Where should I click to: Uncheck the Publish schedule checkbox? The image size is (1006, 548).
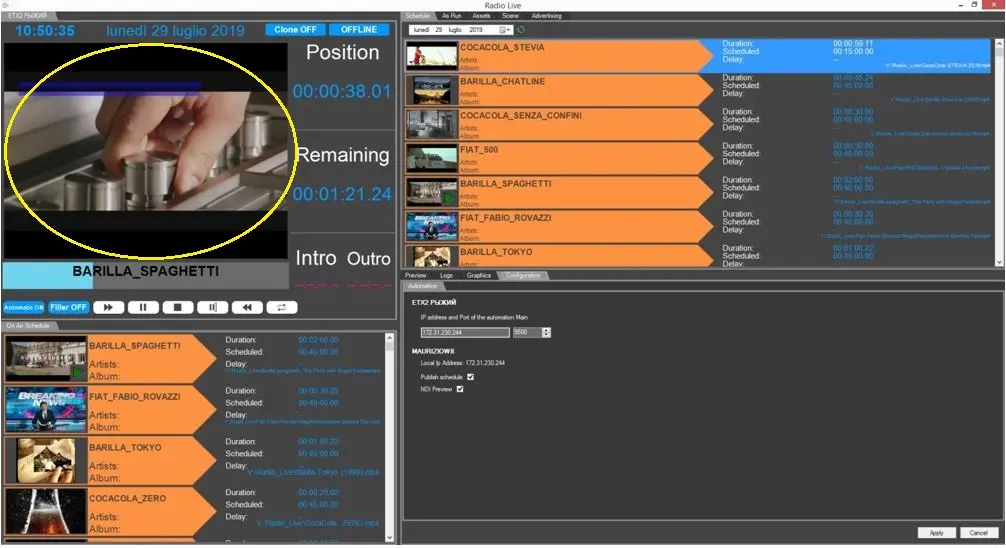(471, 377)
